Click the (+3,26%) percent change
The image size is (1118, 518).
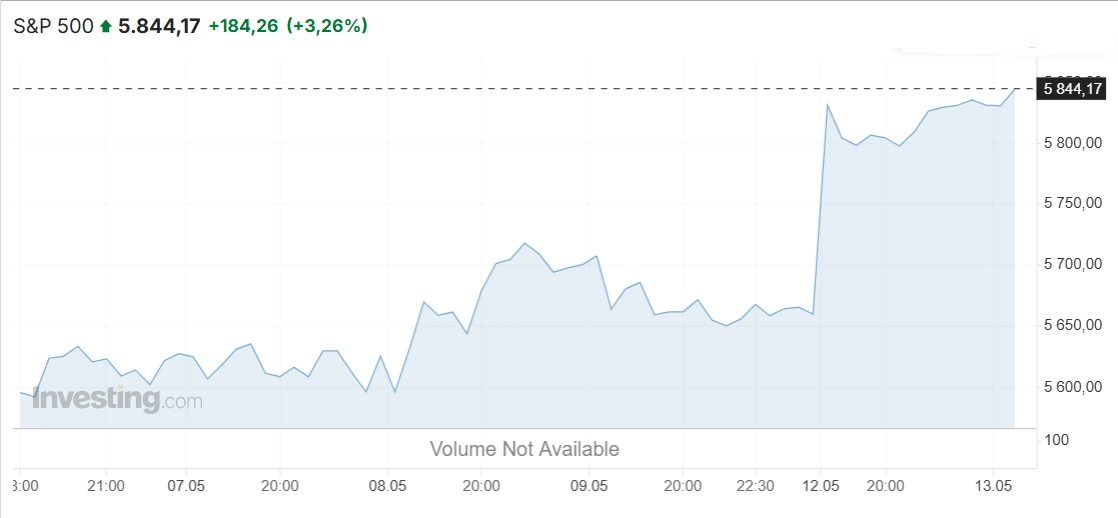pyautogui.click(x=327, y=26)
